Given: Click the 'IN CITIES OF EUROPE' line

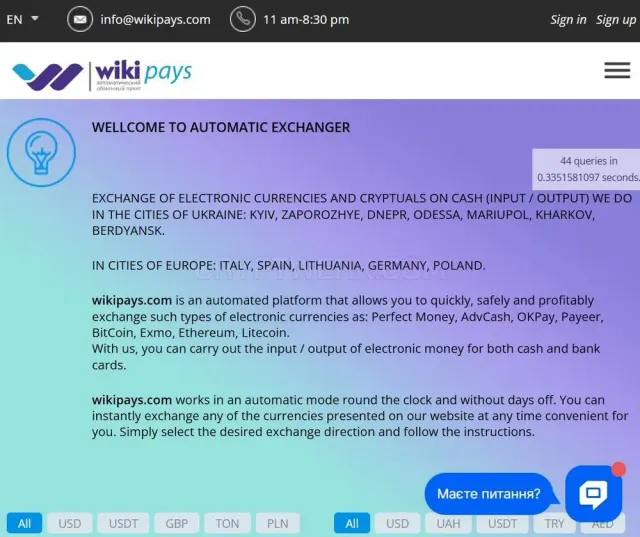Looking at the screenshot, I should 289,266.
